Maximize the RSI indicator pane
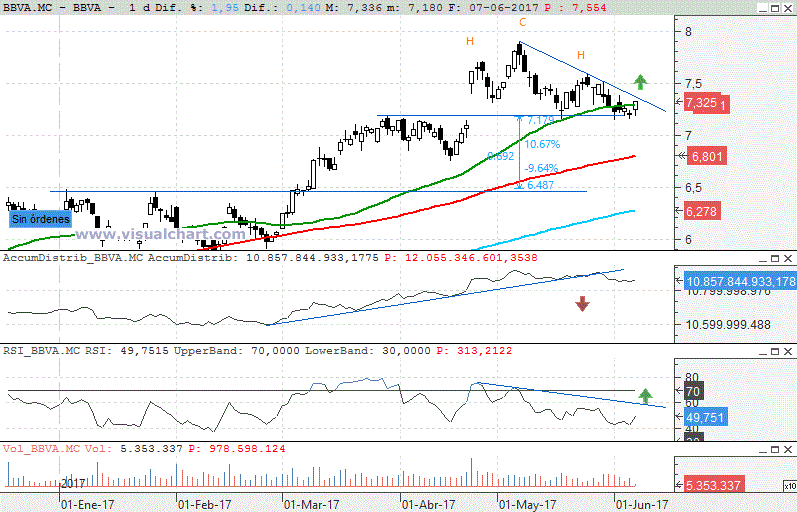 coord(775,351)
